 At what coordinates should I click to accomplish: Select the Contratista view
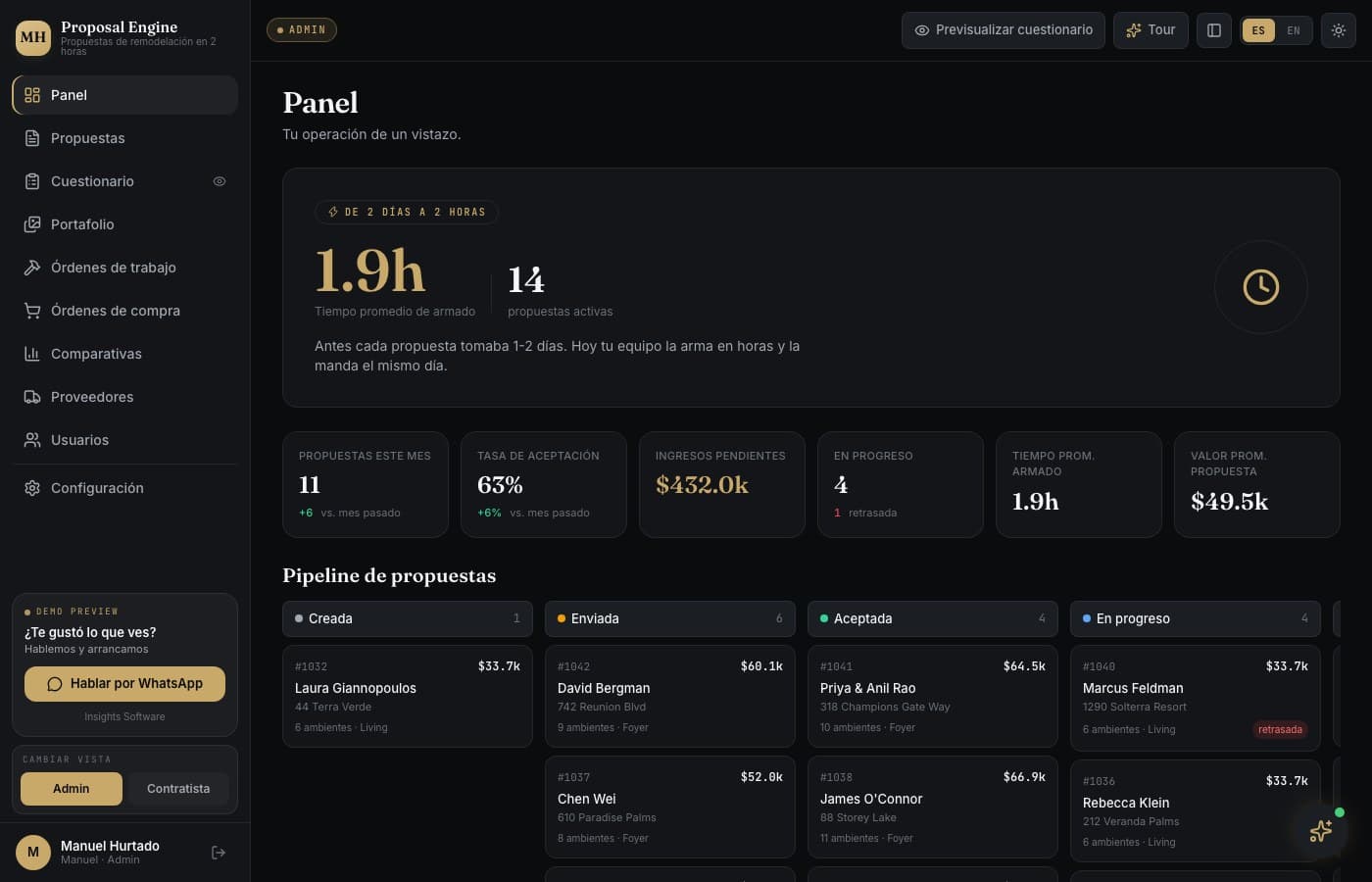click(178, 789)
